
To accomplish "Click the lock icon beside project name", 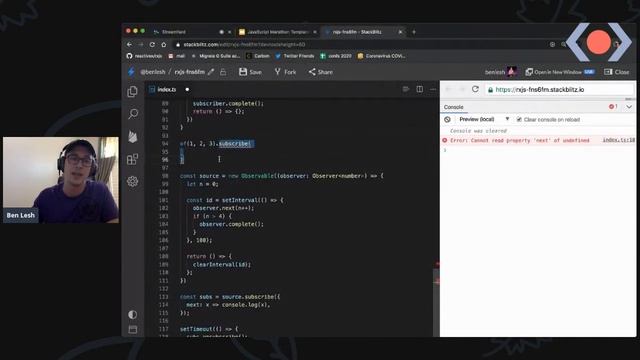I will pos(223,72).
